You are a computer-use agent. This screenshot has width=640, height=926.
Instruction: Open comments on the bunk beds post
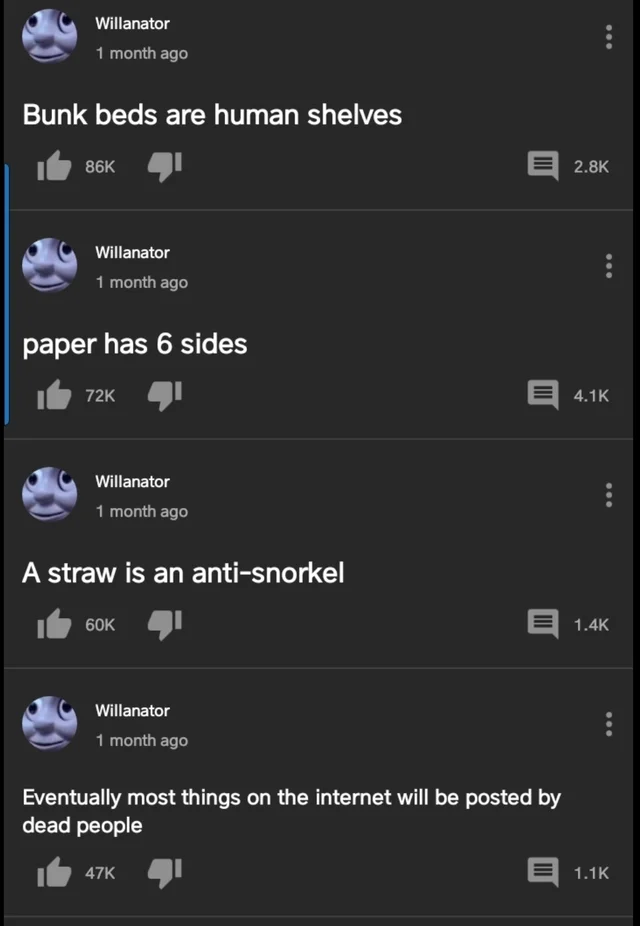(x=543, y=167)
